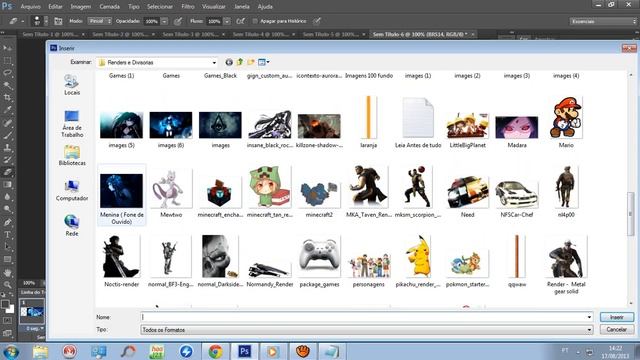
Task: Select the Path Selection tool
Action: coord(7,247)
